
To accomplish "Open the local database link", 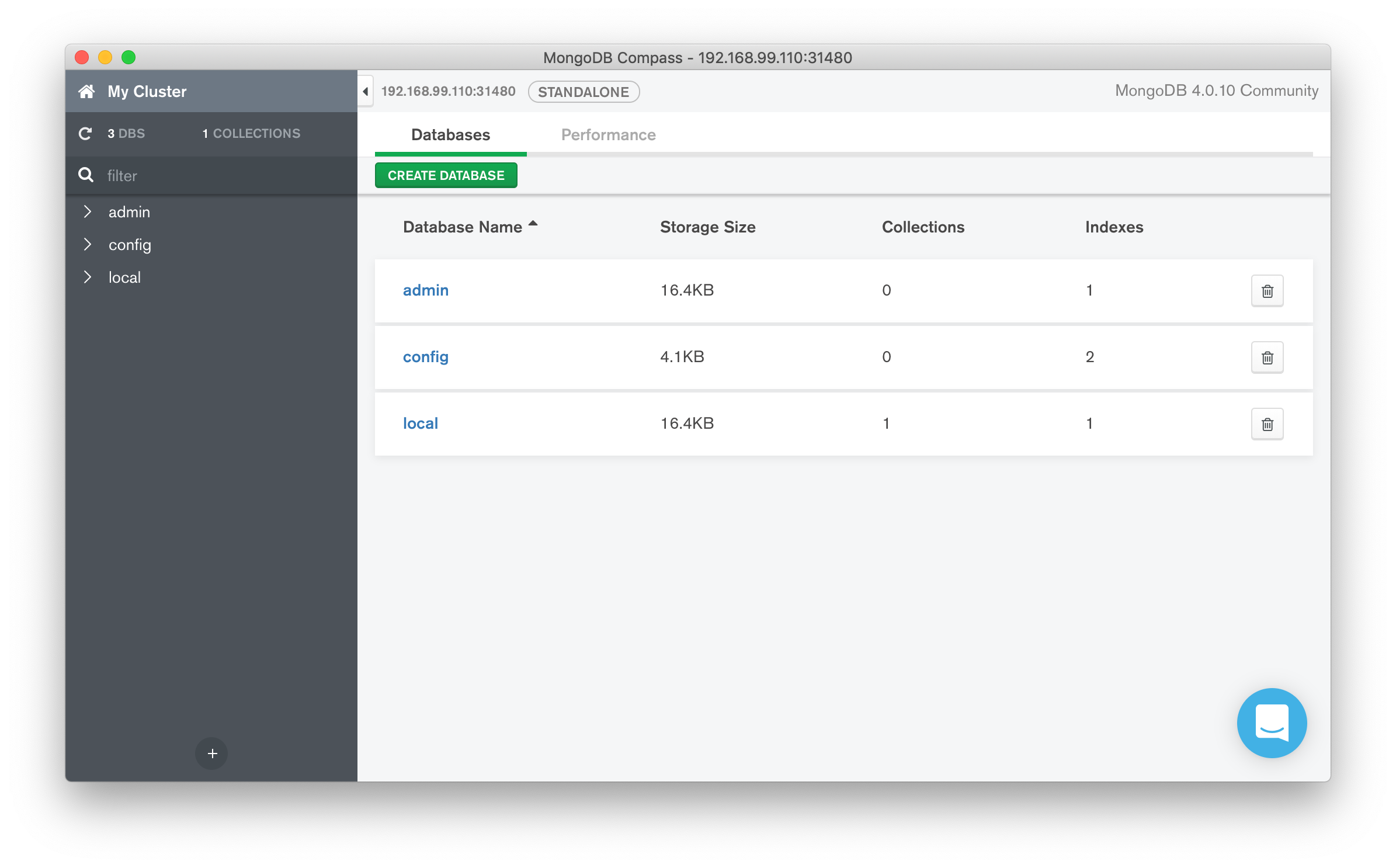I will click(x=420, y=423).
